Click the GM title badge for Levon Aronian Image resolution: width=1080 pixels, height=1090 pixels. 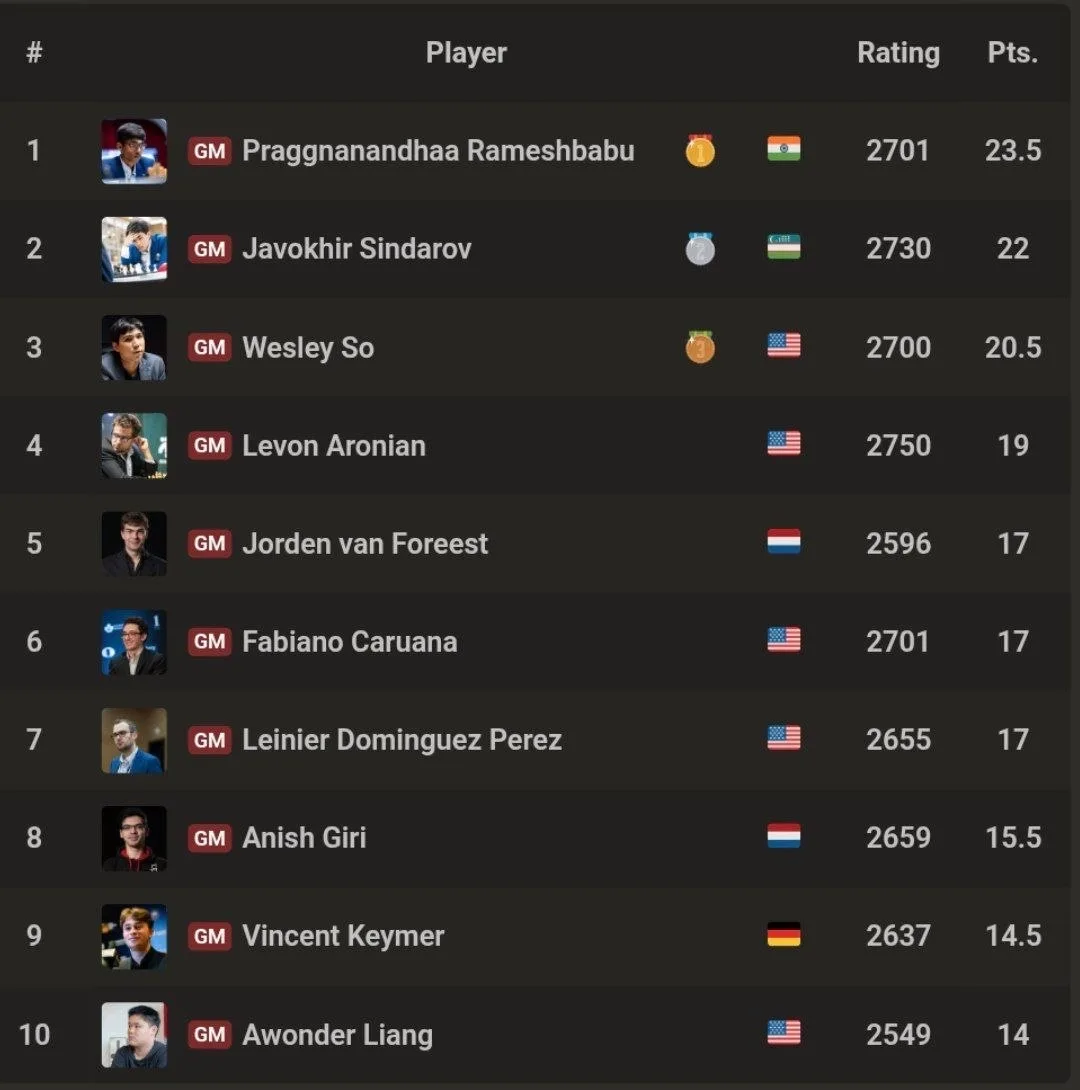coord(209,446)
